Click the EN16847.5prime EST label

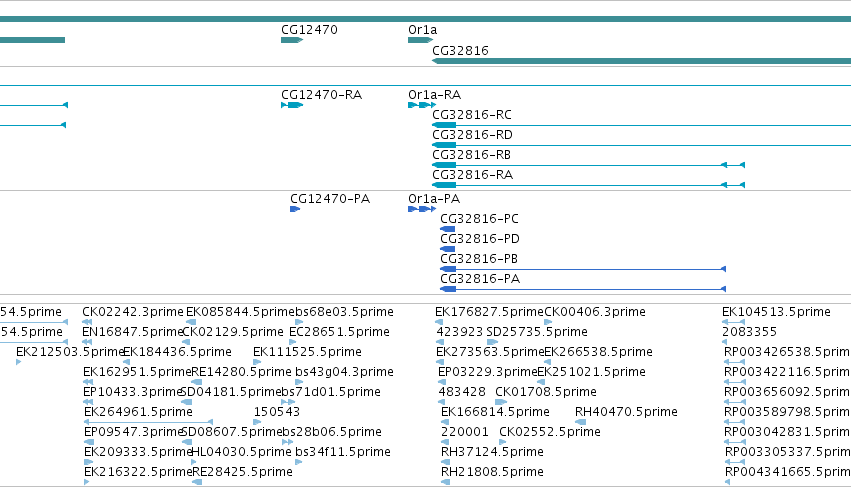(x=133, y=332)
